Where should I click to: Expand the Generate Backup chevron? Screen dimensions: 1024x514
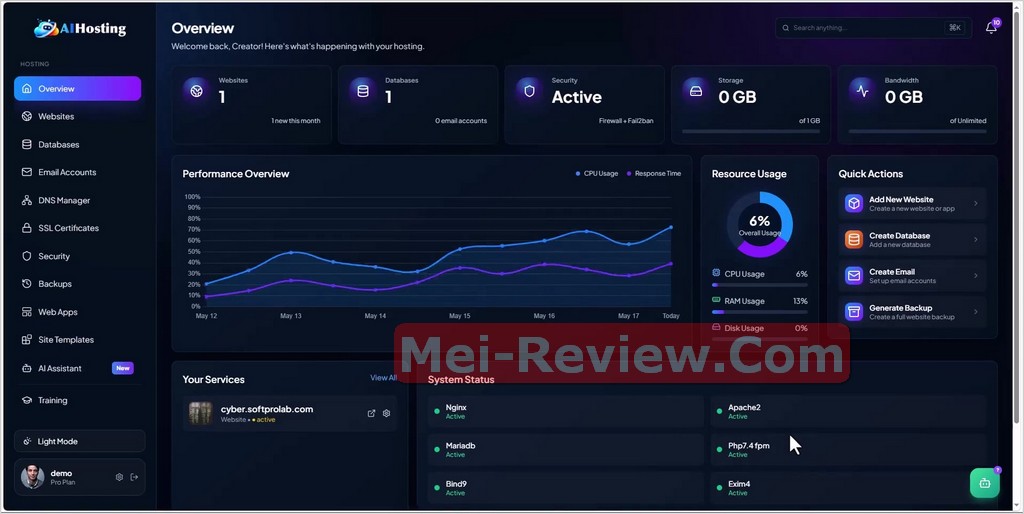976,312
